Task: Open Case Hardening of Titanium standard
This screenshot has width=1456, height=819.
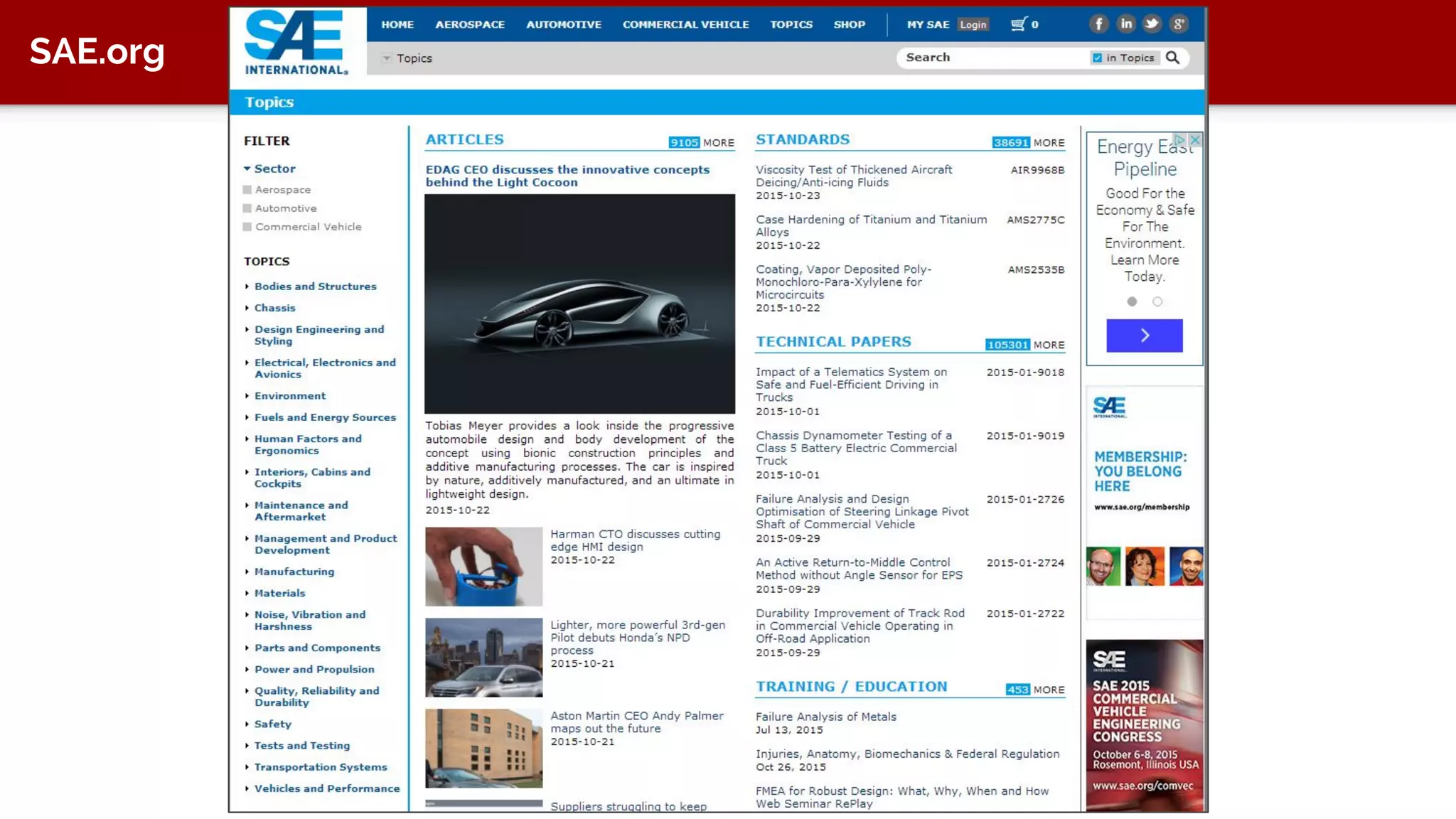Action: click(871, 225)
